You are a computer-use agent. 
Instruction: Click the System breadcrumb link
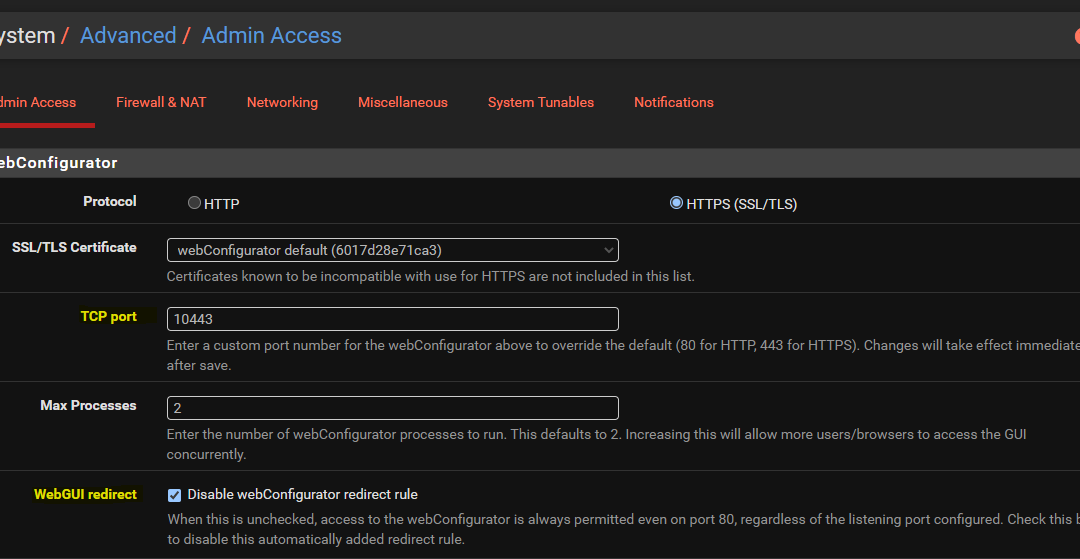click(x=28, y=35)
